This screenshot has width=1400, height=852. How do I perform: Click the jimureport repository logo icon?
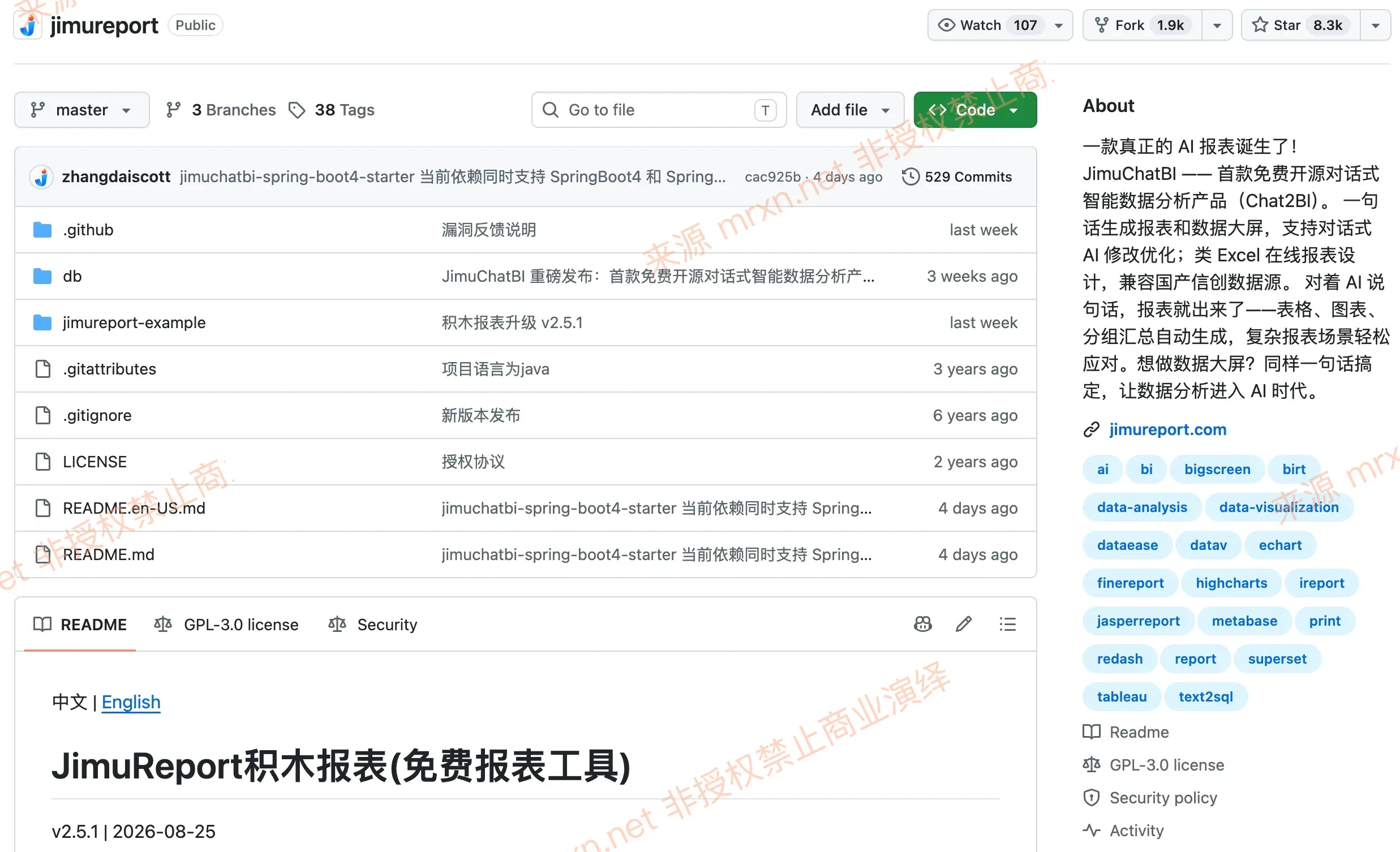coord(28,25)
